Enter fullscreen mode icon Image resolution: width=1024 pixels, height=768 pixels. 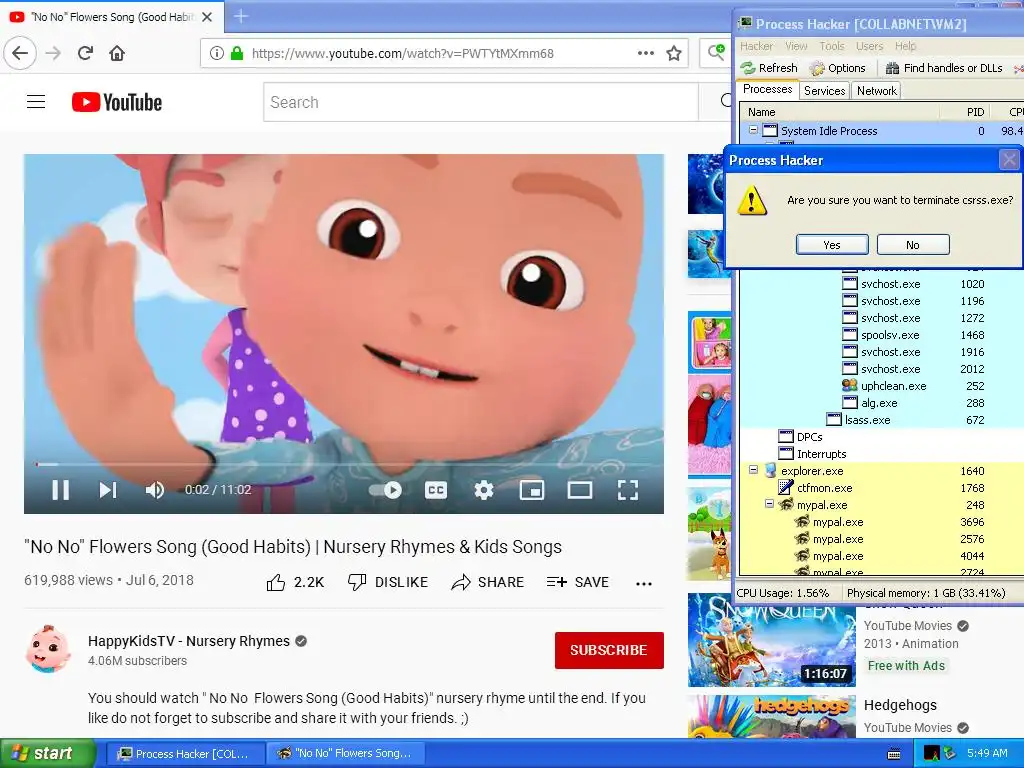(x=628, y=490)
